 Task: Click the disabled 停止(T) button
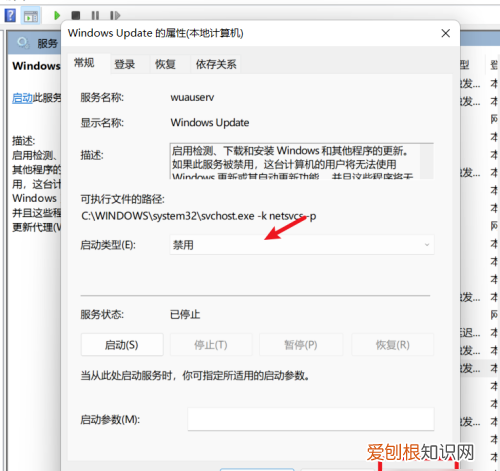pos(211,345)
